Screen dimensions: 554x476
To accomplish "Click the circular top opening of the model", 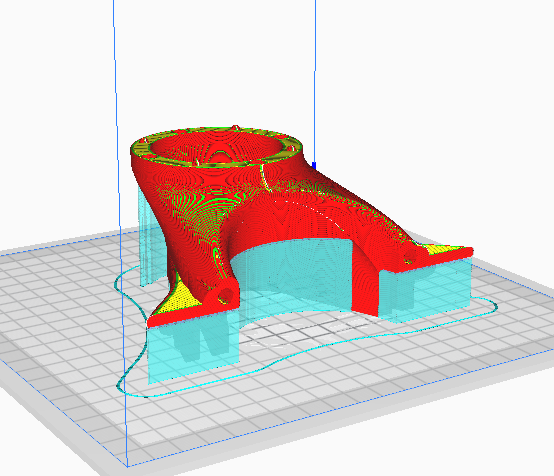I will coord(216,146).
